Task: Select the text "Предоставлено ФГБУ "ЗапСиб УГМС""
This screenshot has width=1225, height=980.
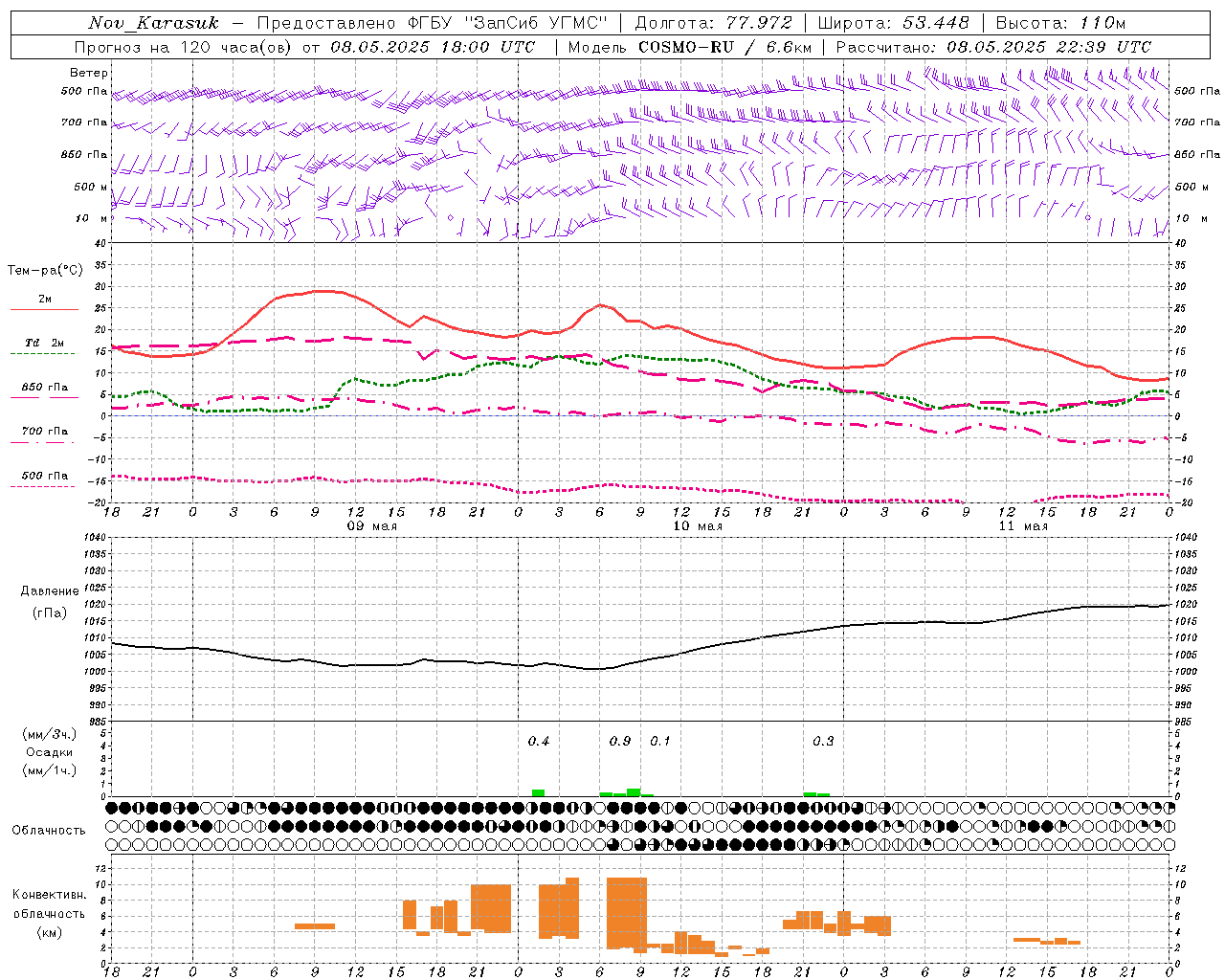Action: [x=433, y=23]
